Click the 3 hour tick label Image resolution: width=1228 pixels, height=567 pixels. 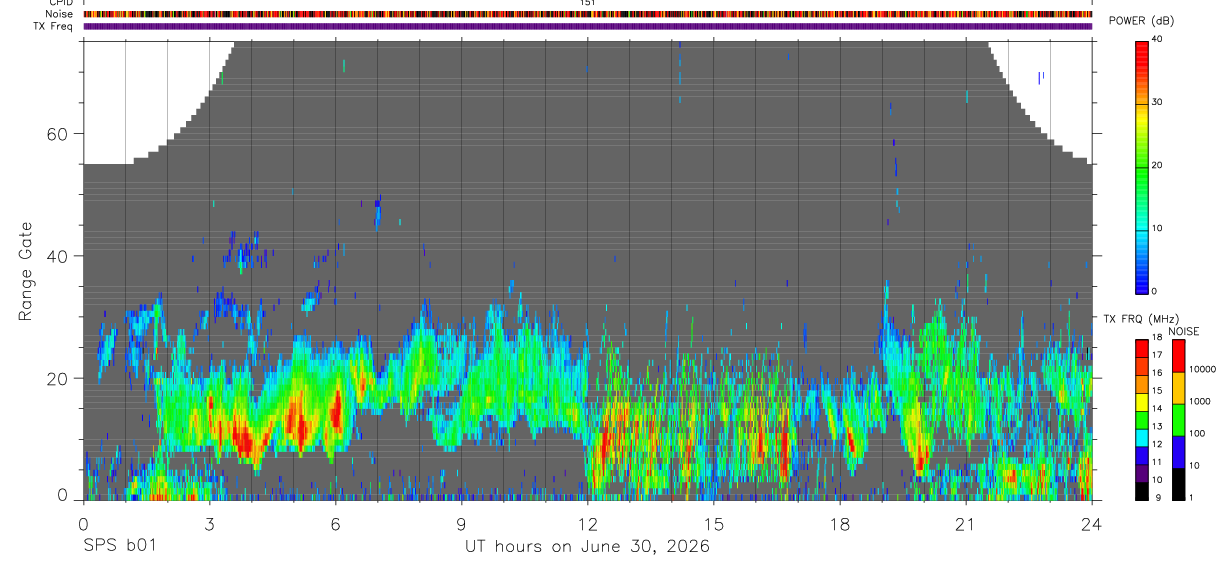[x=209, y=524]
